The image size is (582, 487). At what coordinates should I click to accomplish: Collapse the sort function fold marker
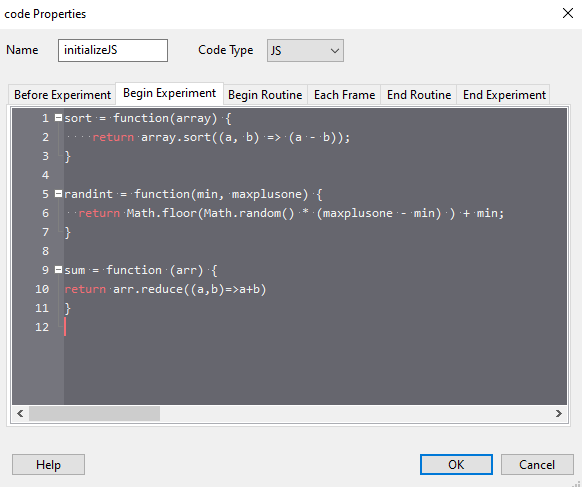point(58,118)
